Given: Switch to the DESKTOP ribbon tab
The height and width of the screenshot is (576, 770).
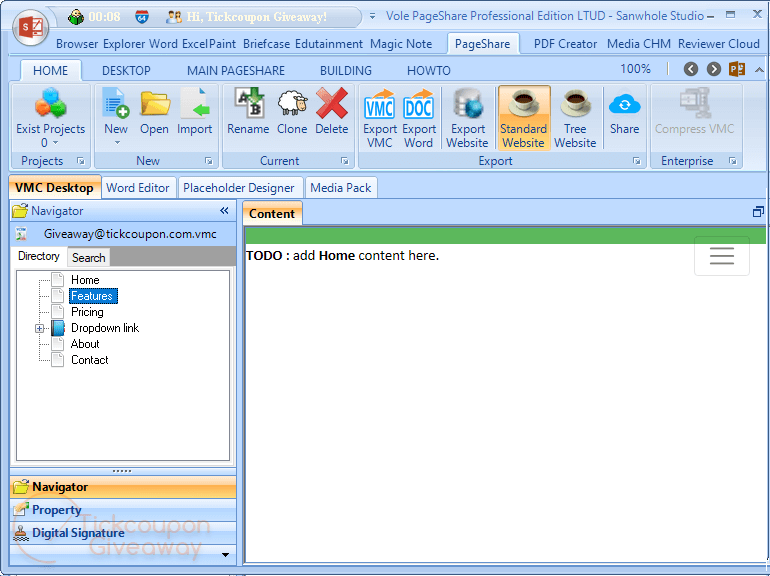Looking at the screenshot, I should [126, 71].
